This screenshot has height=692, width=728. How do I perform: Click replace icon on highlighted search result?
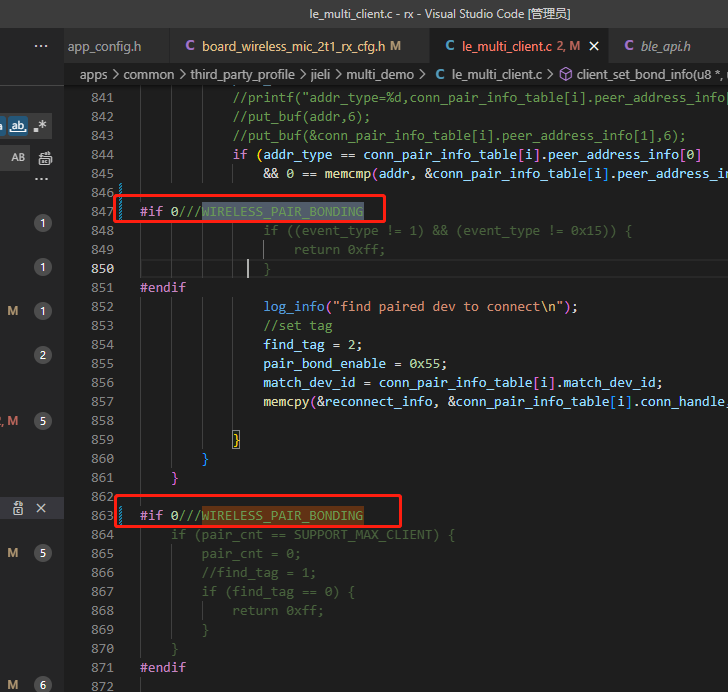[18, 508]
